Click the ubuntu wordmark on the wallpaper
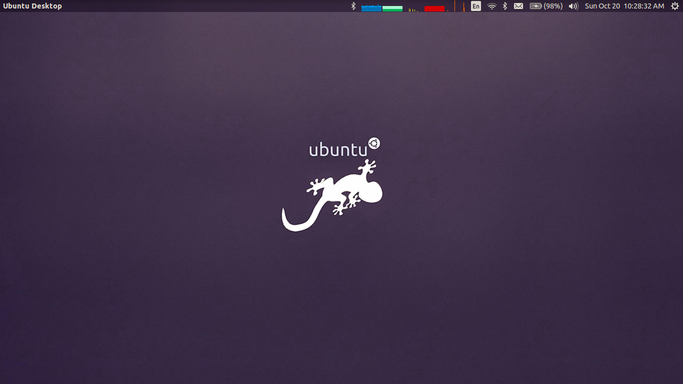The image size is (683, 384). point(338,149)
